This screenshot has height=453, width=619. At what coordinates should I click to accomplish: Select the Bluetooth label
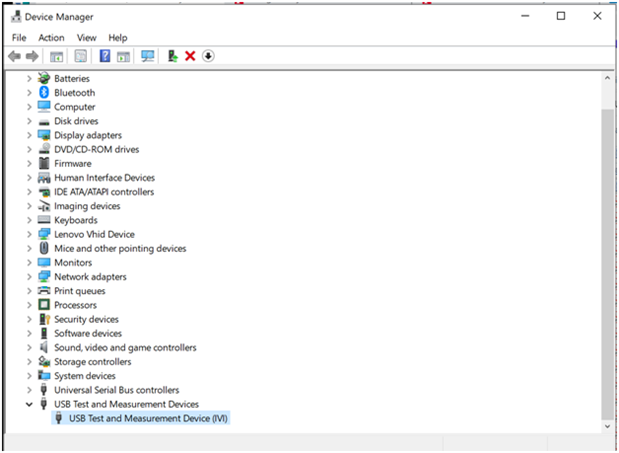75,93
